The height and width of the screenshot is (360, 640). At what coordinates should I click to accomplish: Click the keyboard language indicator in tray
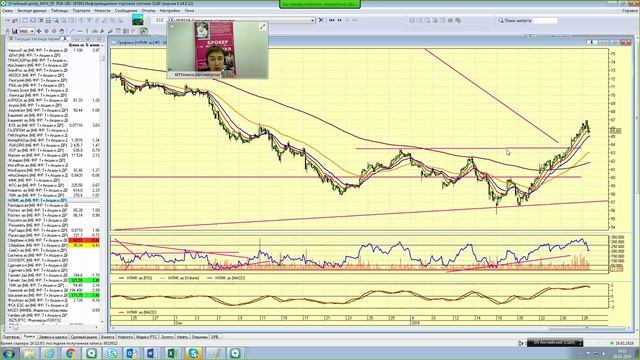pos(554,343)
